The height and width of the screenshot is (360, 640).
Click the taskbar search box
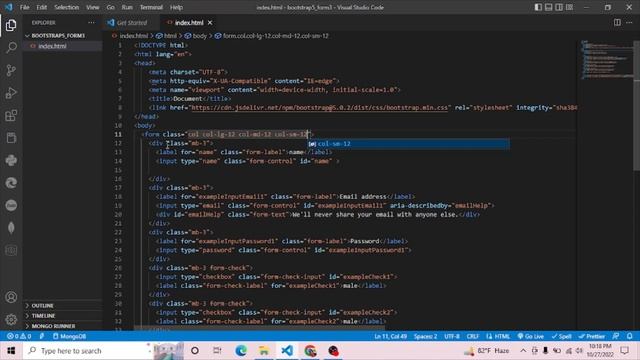pos(103,351)
